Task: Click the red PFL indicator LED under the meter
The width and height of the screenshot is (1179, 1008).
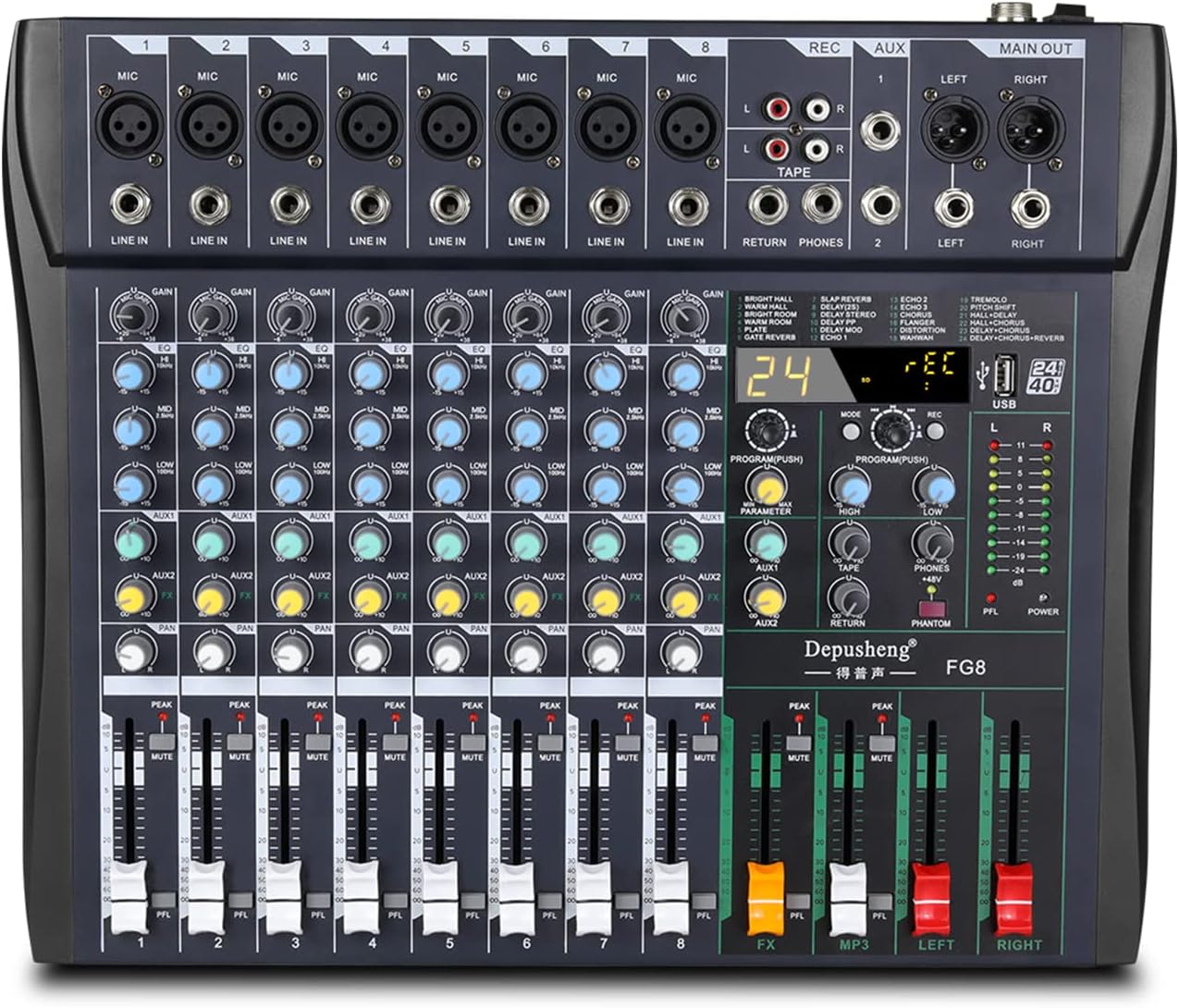Action: tap(990, 599)
